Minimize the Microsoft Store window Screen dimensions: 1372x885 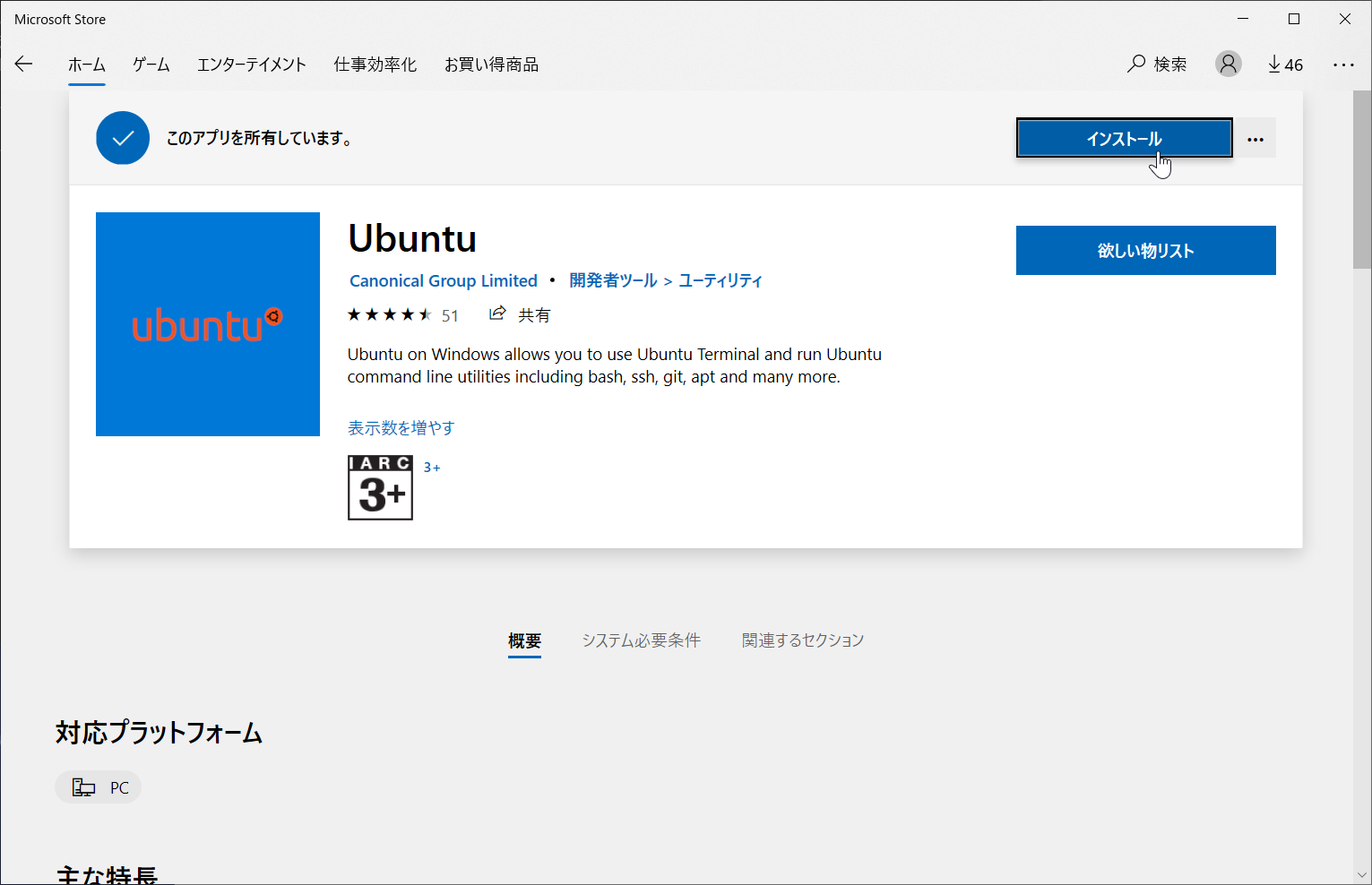[x=1243, y=19]
